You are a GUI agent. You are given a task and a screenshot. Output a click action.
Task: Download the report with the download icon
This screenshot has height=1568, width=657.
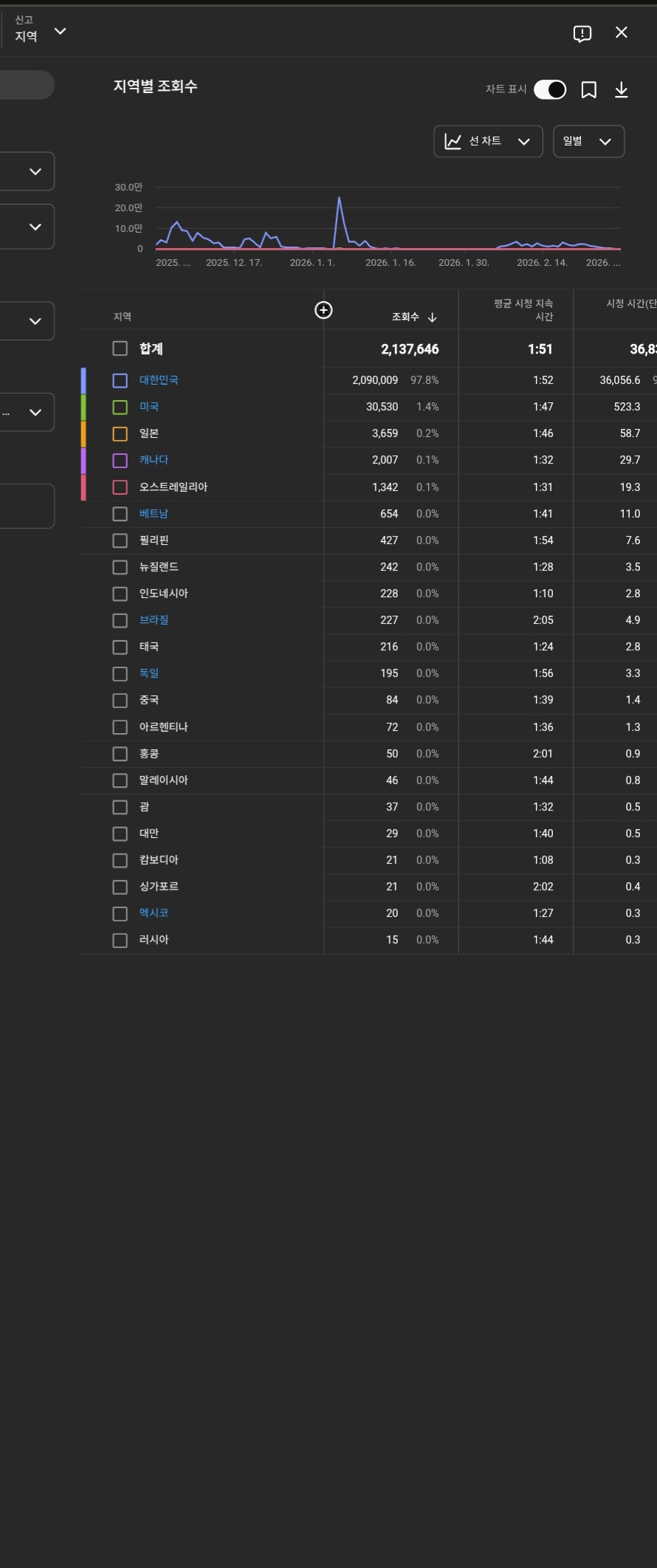(x=622, y=90)
